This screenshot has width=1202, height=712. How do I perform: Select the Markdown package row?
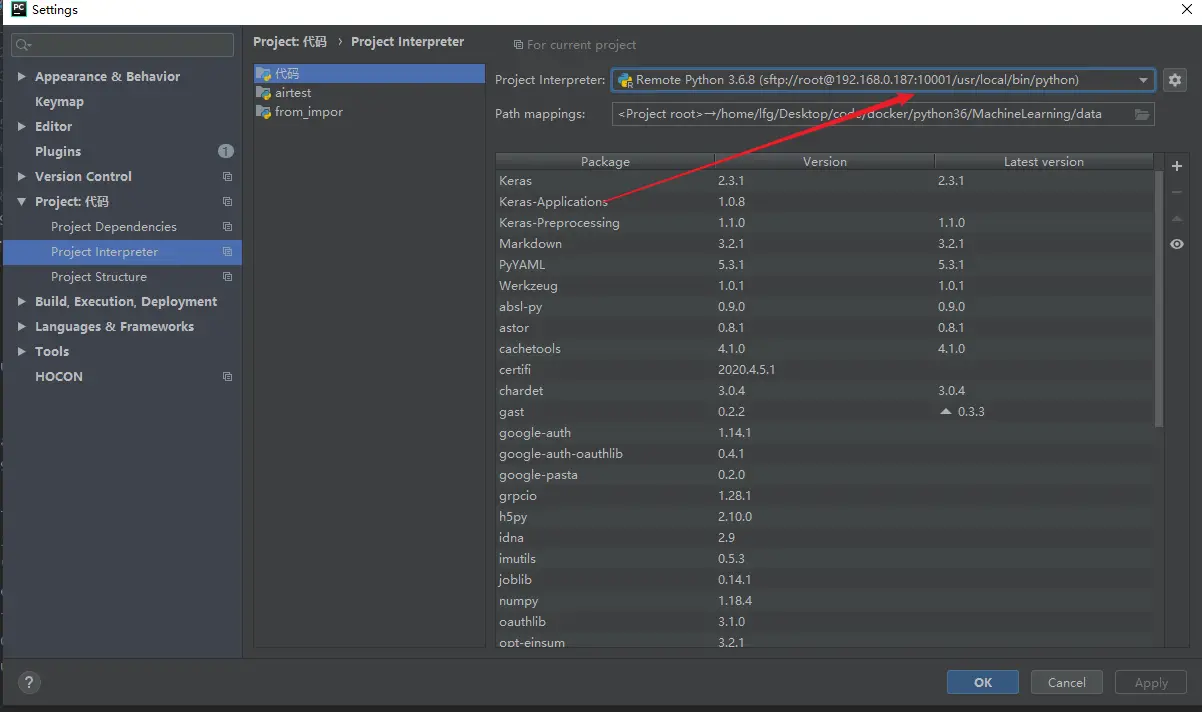[x=825, y=244]
